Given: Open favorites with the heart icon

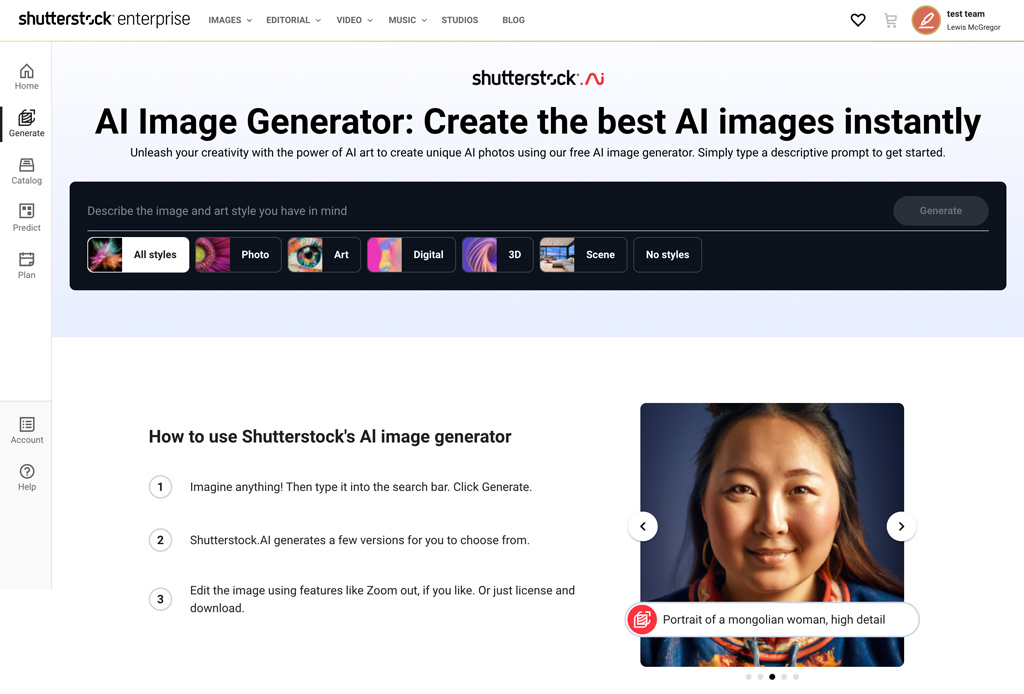Looking at the screenshot, I should [x=857, y=20].
